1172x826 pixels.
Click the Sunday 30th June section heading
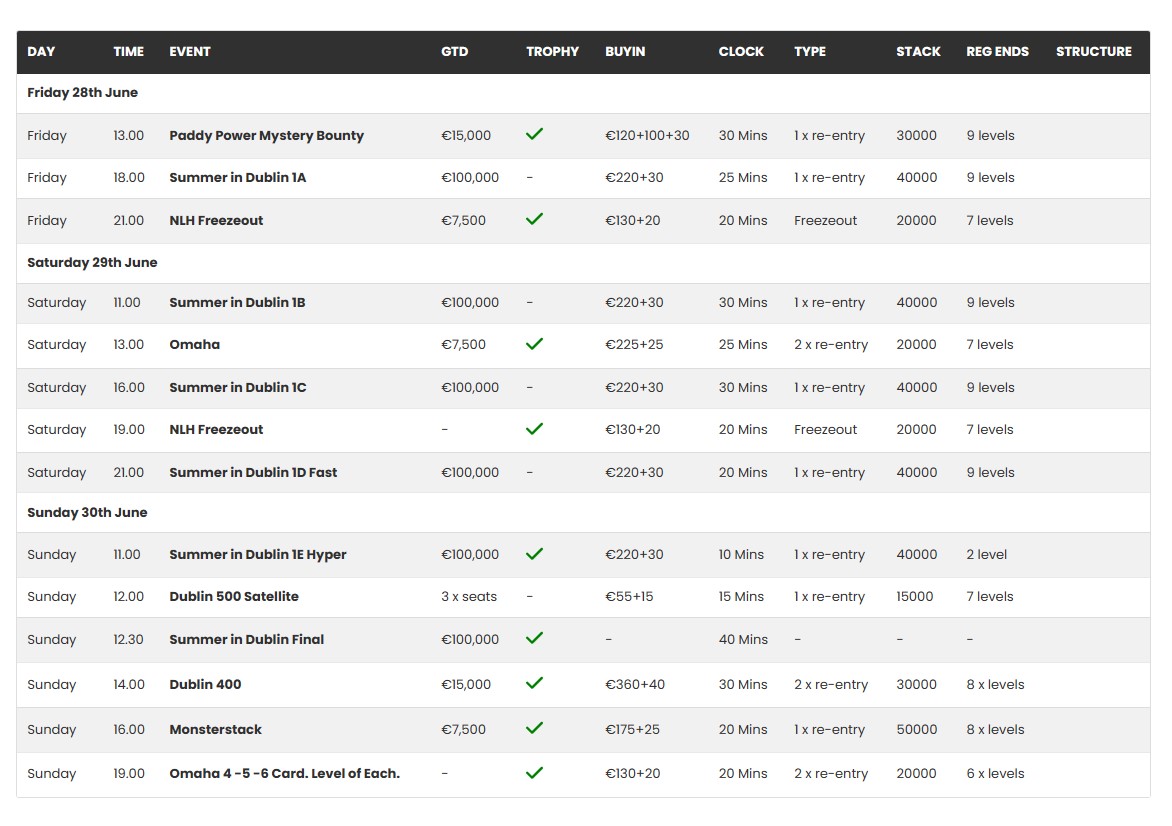coord(87,513)
